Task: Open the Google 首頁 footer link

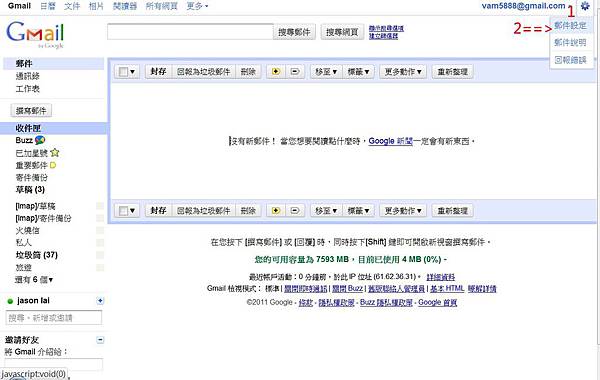Action: [x=437, y=302]
